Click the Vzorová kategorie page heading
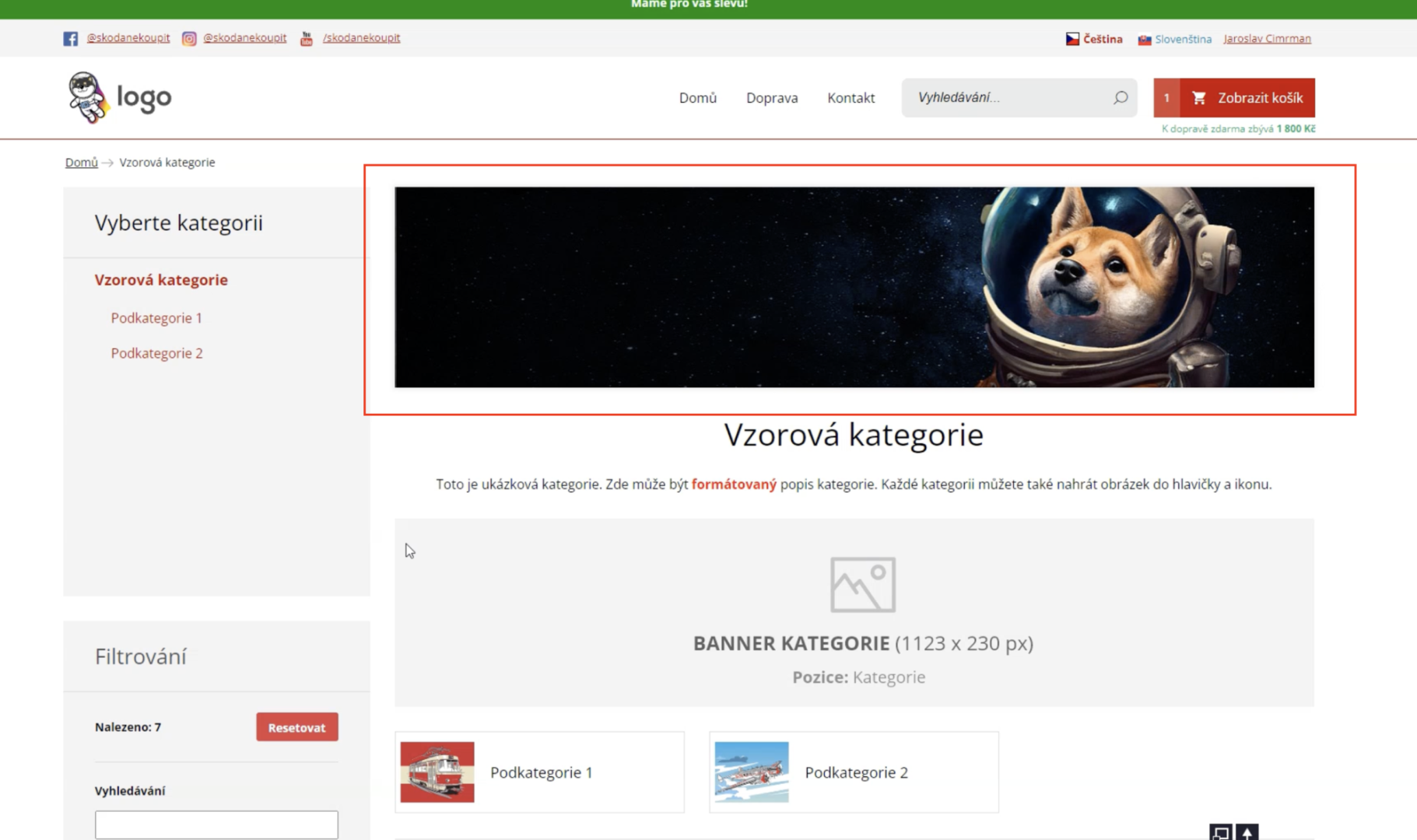 coord(854,435)
